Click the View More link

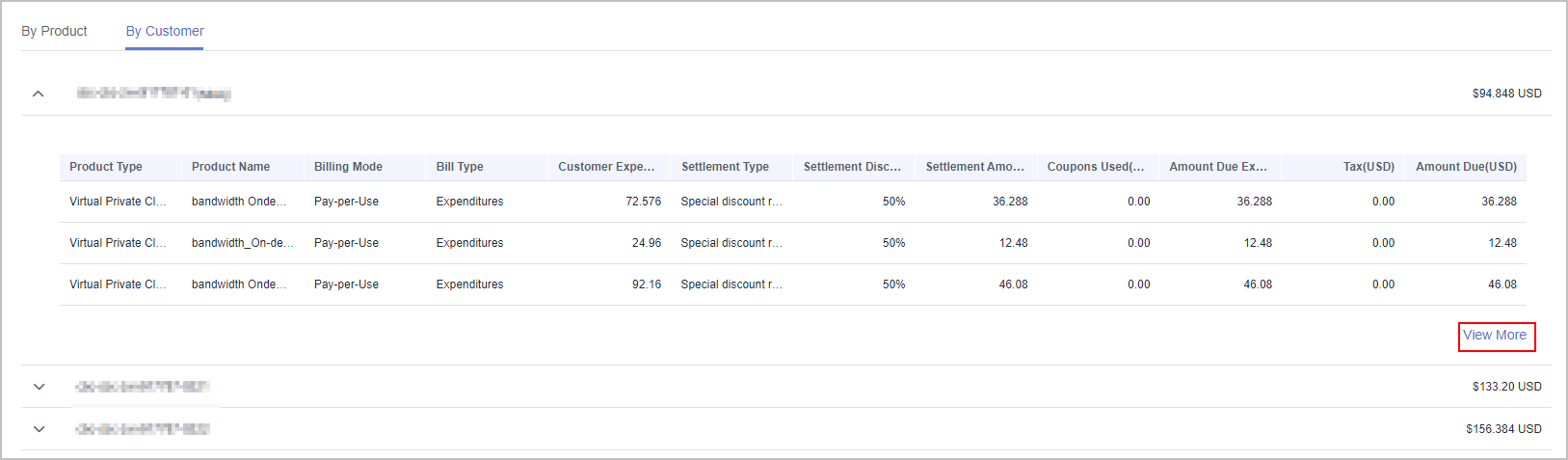(x=1495, y=336)
